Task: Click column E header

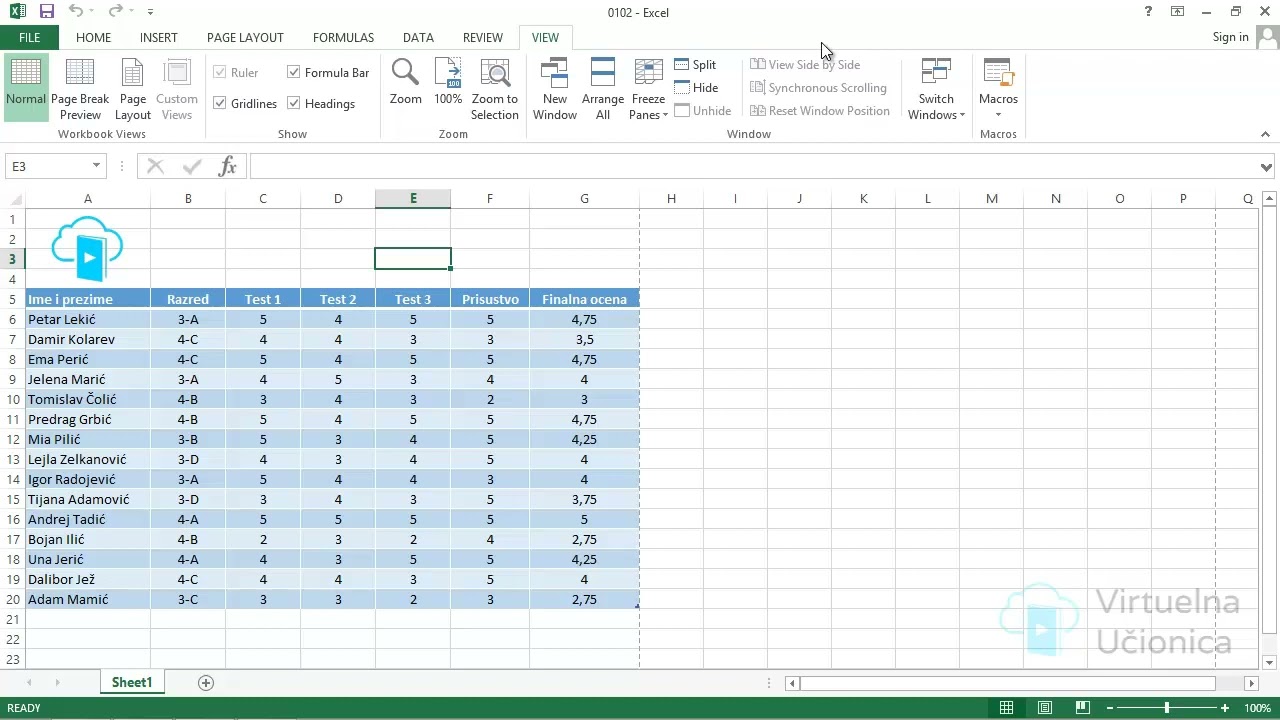Action: click(413, 198)
